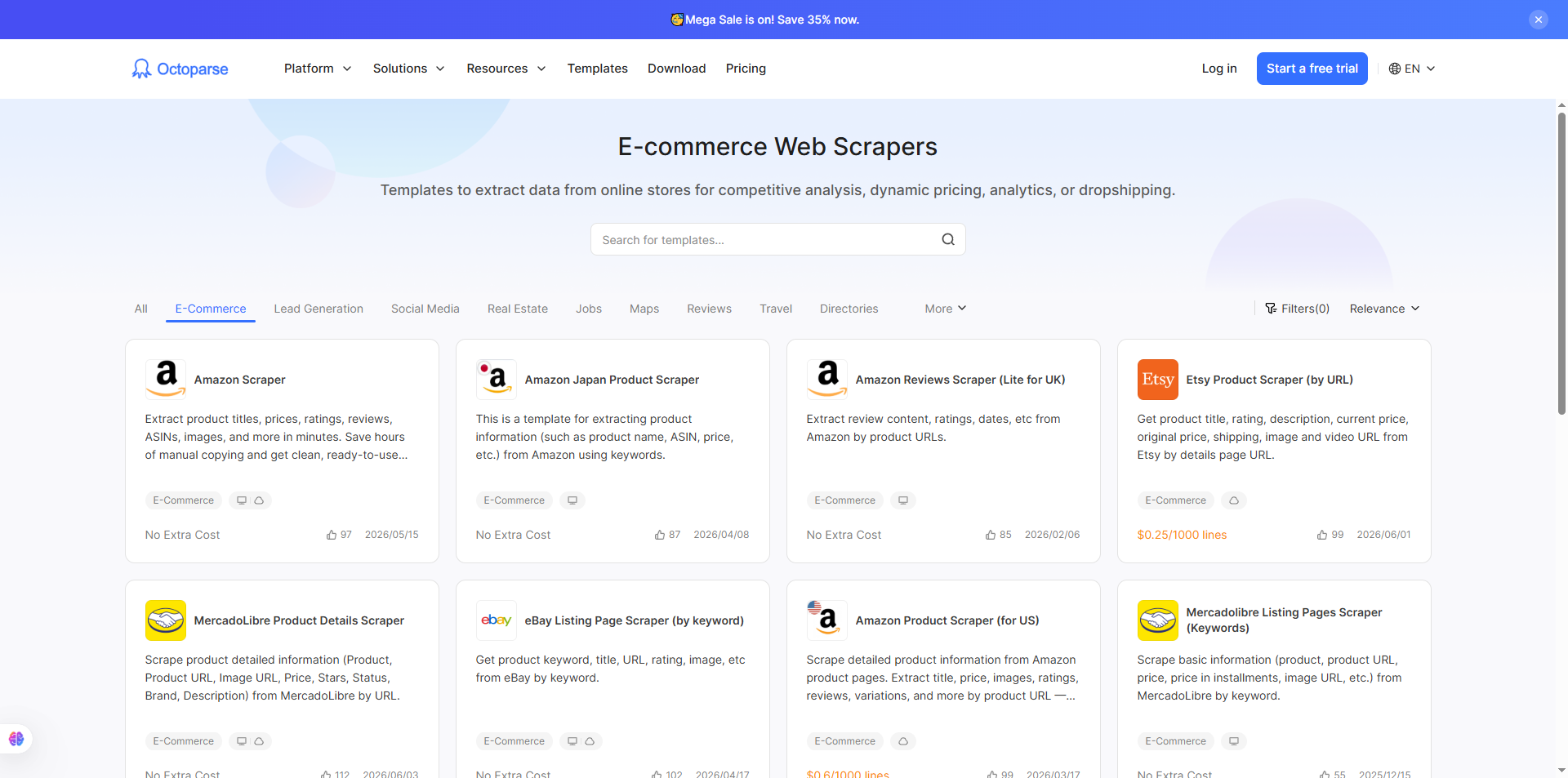
Task: Switch to the Real Estate tab
Action: [518, 309]
